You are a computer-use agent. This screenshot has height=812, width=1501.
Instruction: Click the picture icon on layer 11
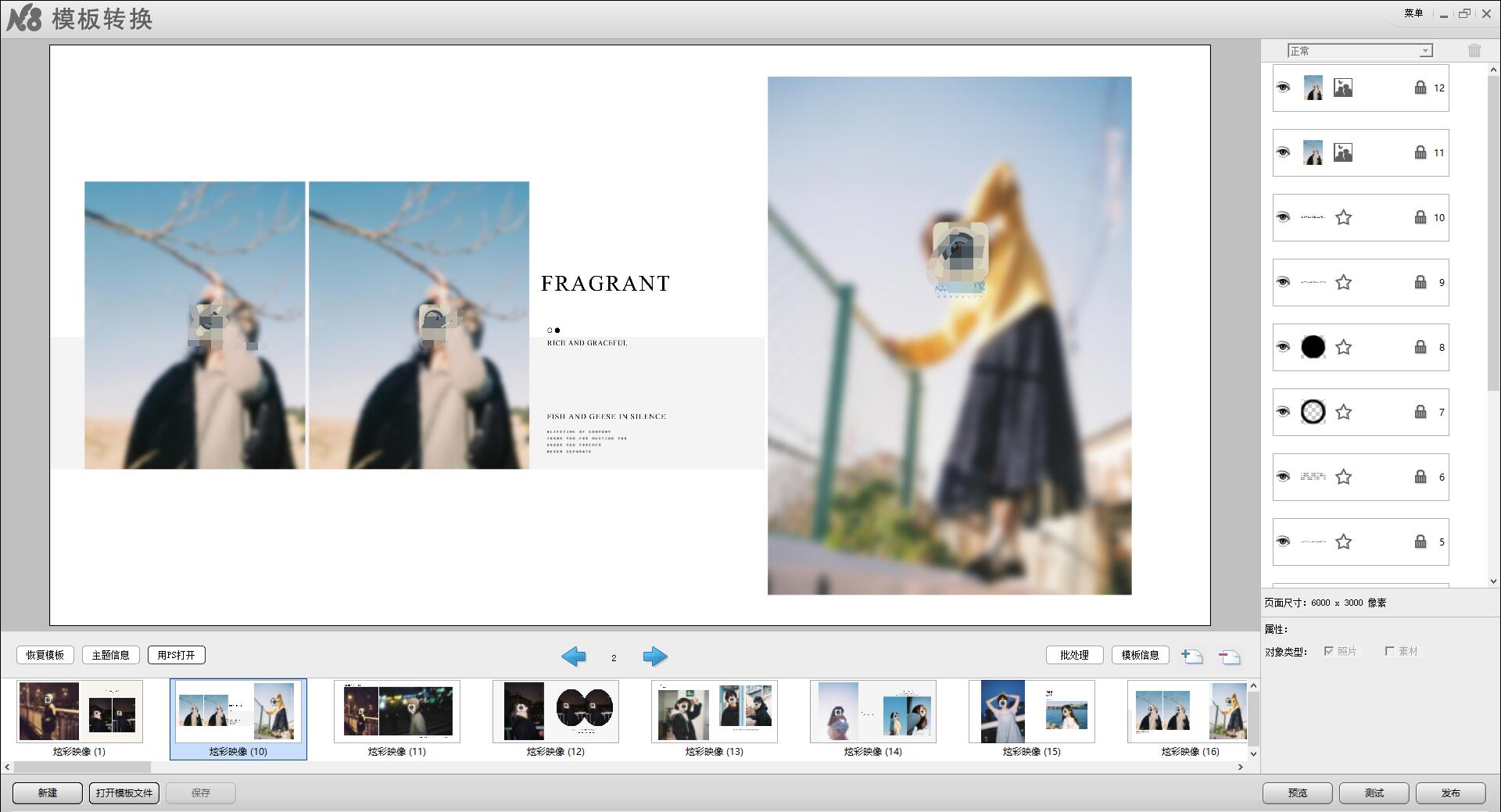point(1342,152)
